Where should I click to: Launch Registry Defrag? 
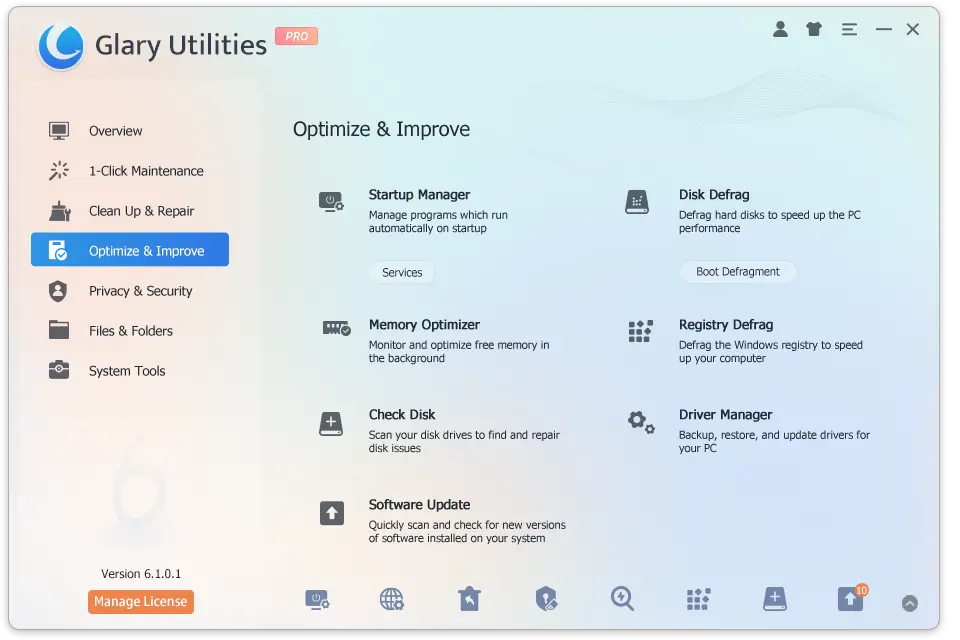tap(726, 324)
